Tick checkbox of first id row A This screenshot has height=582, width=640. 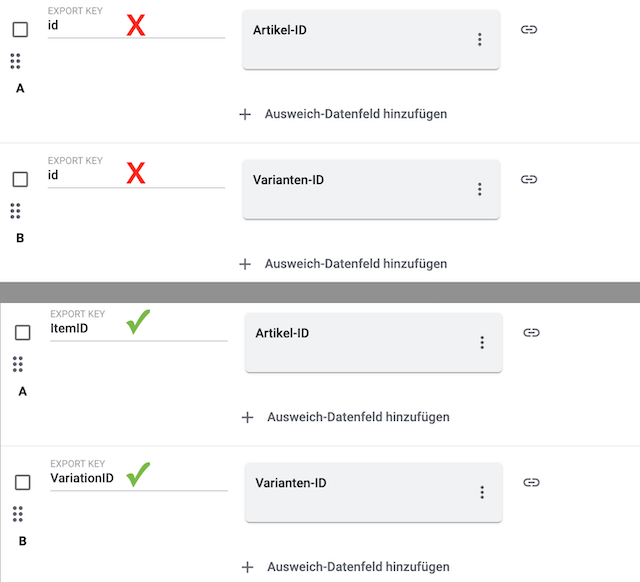coord(20,30)
